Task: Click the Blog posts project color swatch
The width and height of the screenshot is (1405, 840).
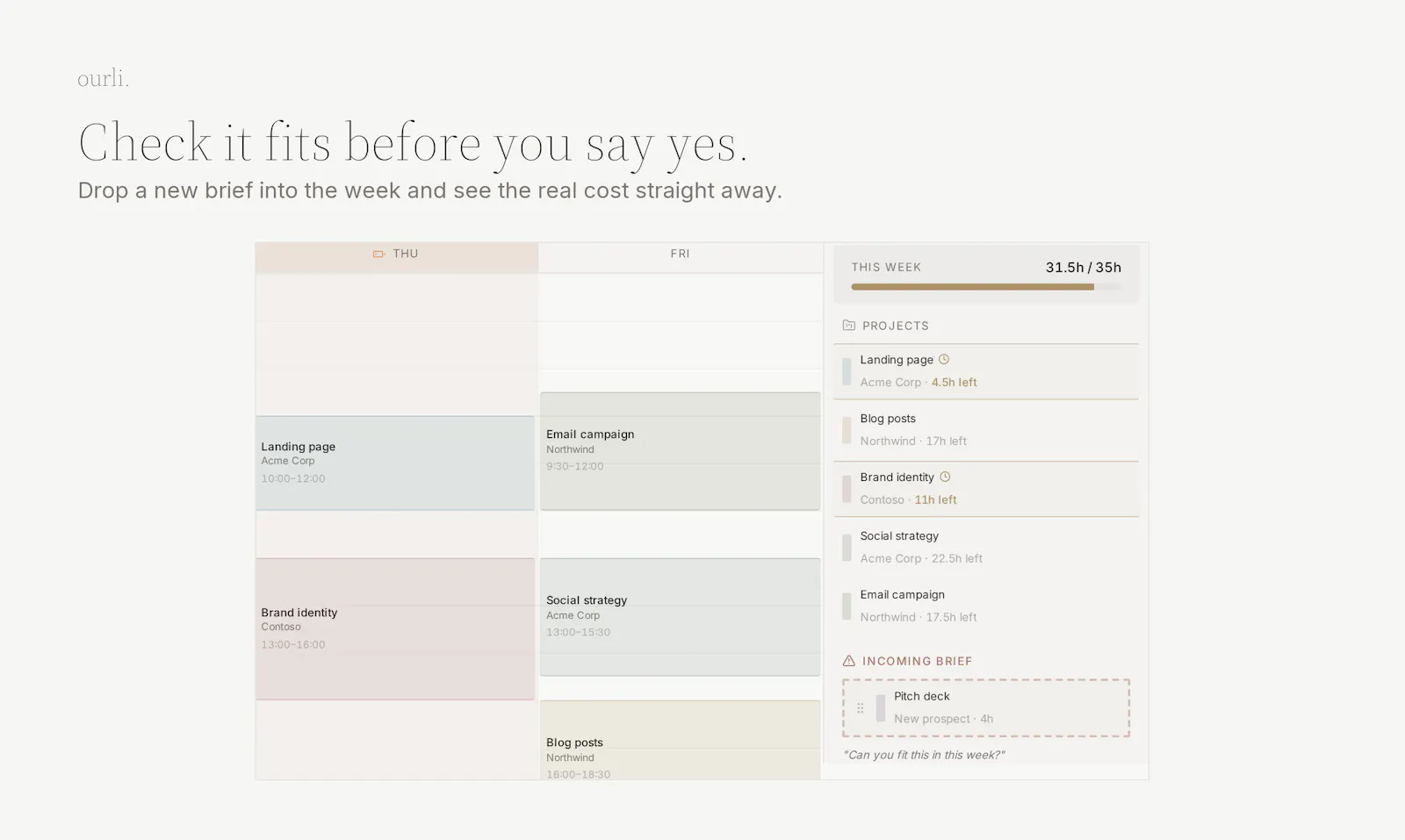Action: point(847,430)
